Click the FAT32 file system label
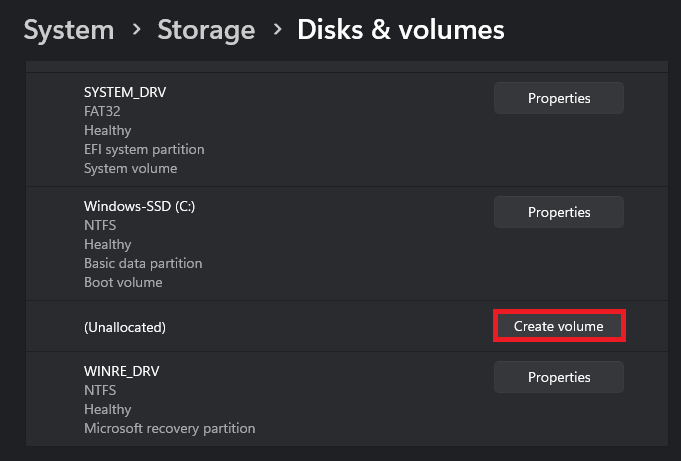This screenshot has height=461, width=681. [103, 111]
